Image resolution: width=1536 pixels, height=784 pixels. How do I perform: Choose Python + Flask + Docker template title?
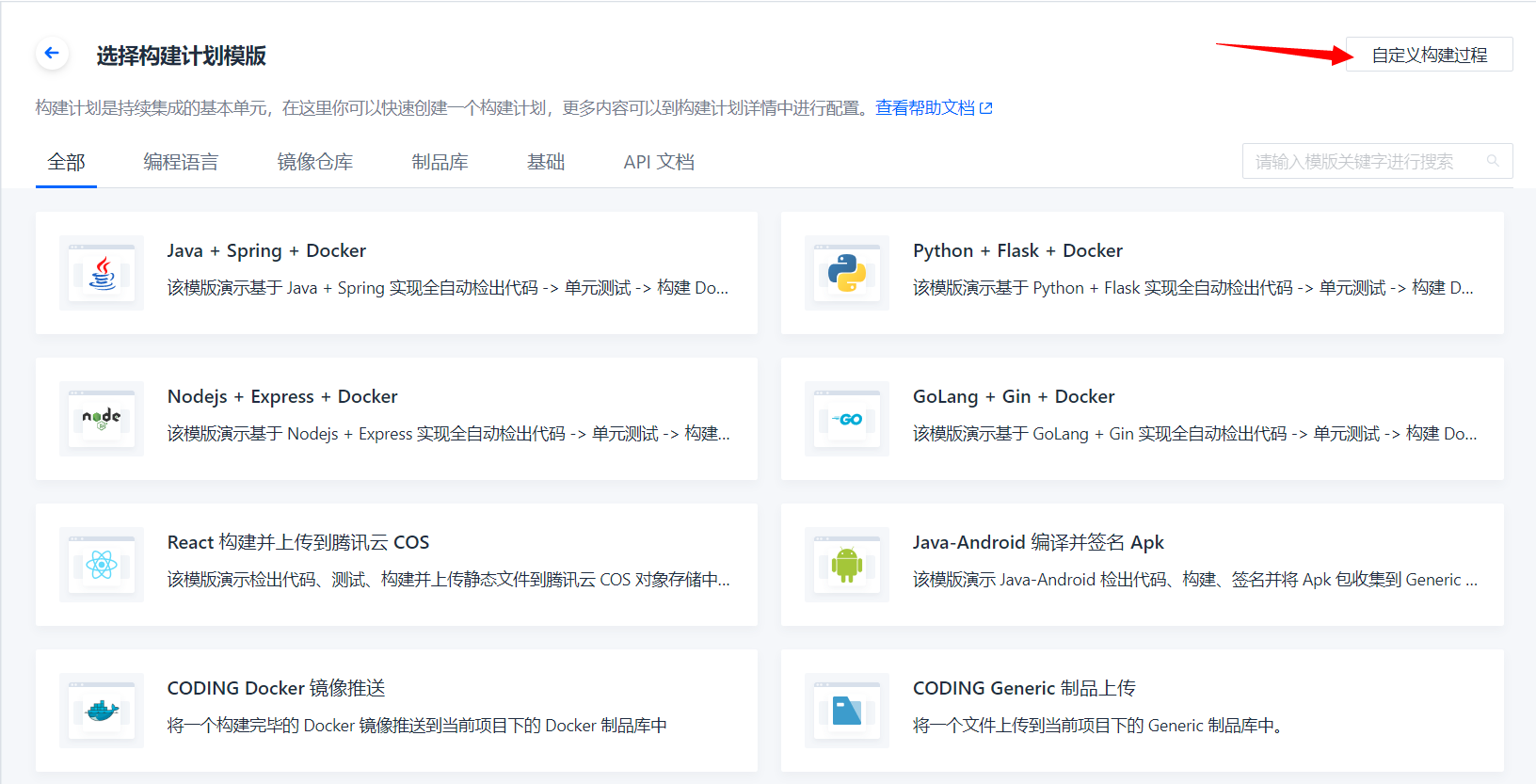click(1017, 250)
